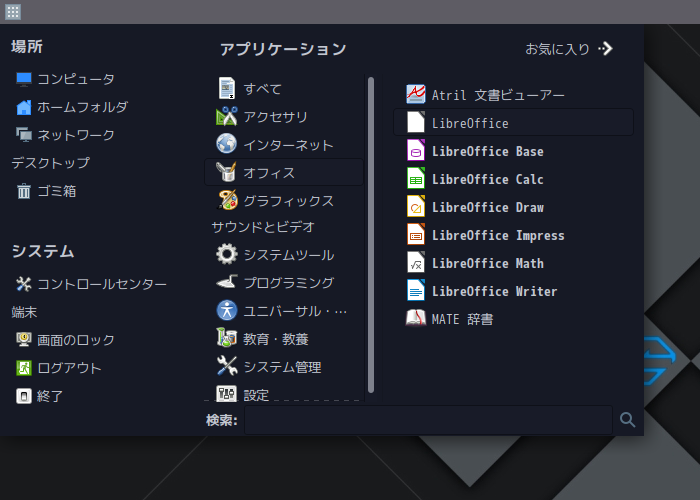Switch to お気に入り favorites view
This screenshot has height=500, width=700.
pyautogui.click(x=569, y=49)
